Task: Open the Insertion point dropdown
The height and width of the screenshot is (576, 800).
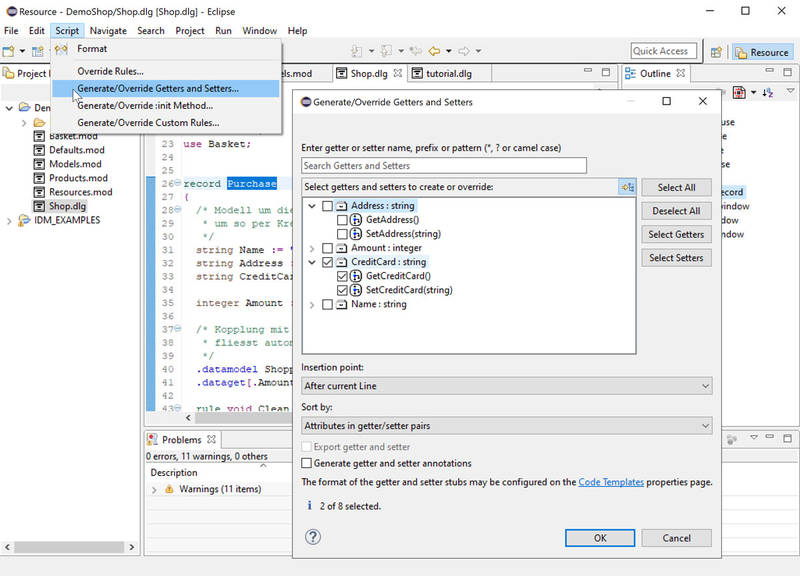Action: [506, 386]
